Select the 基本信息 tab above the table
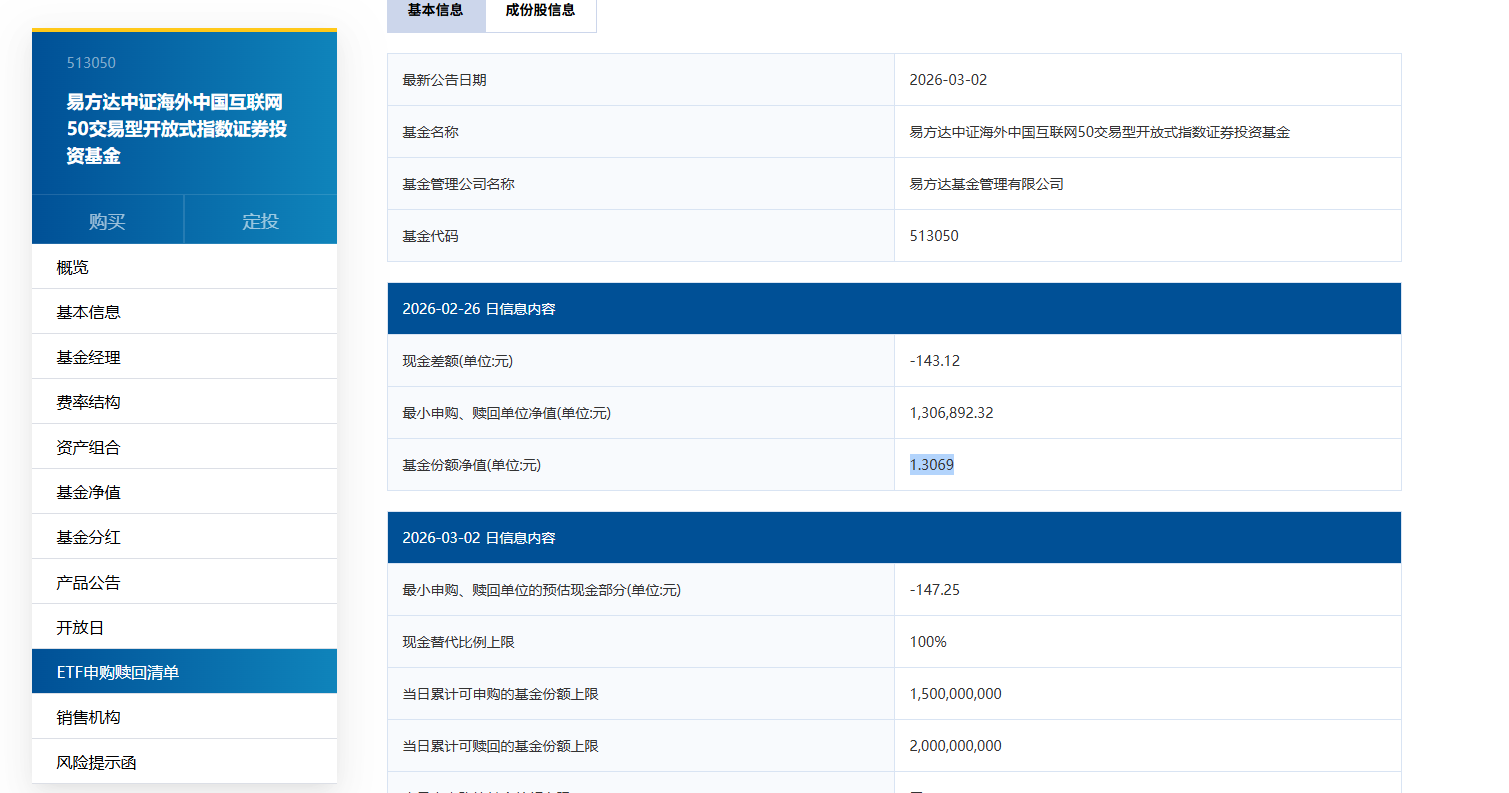Screen dimensions: 1509x793 click(436, 11)
